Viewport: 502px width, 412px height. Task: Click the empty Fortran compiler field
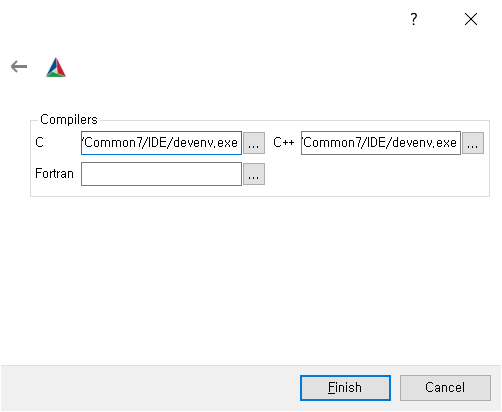click(x=161, y=174)
